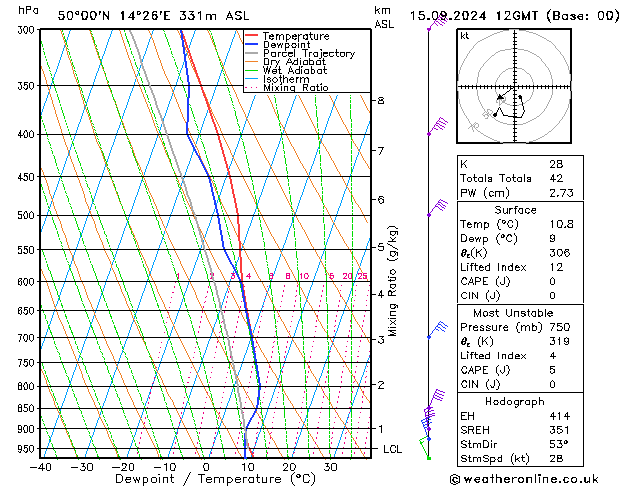Click the Most Unstable 'CIN (J)' label

coord(480,384)
